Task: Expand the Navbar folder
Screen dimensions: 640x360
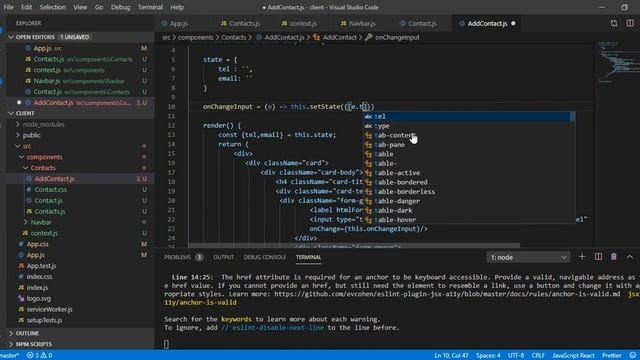Action: (41, 222)
